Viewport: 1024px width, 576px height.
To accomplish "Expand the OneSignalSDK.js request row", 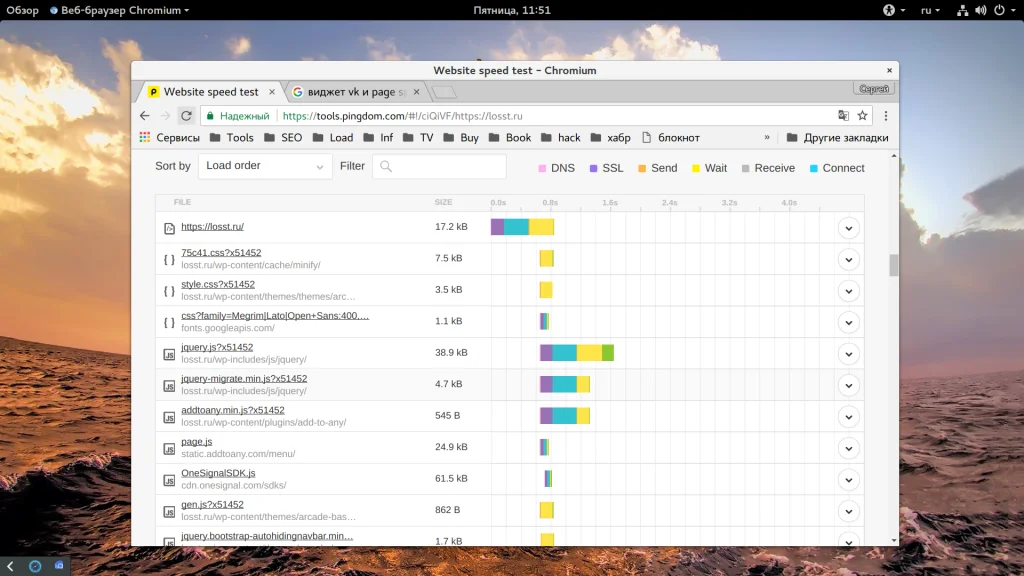I will click(x=848, y=479).
